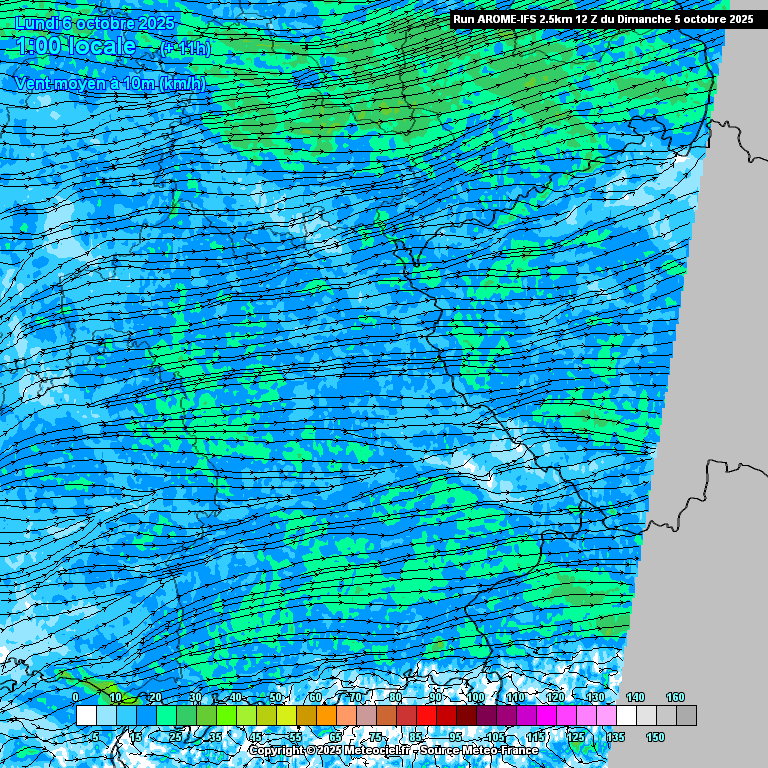Click the '0' label above the legend
Screen dimensions: 768x768
76,697
